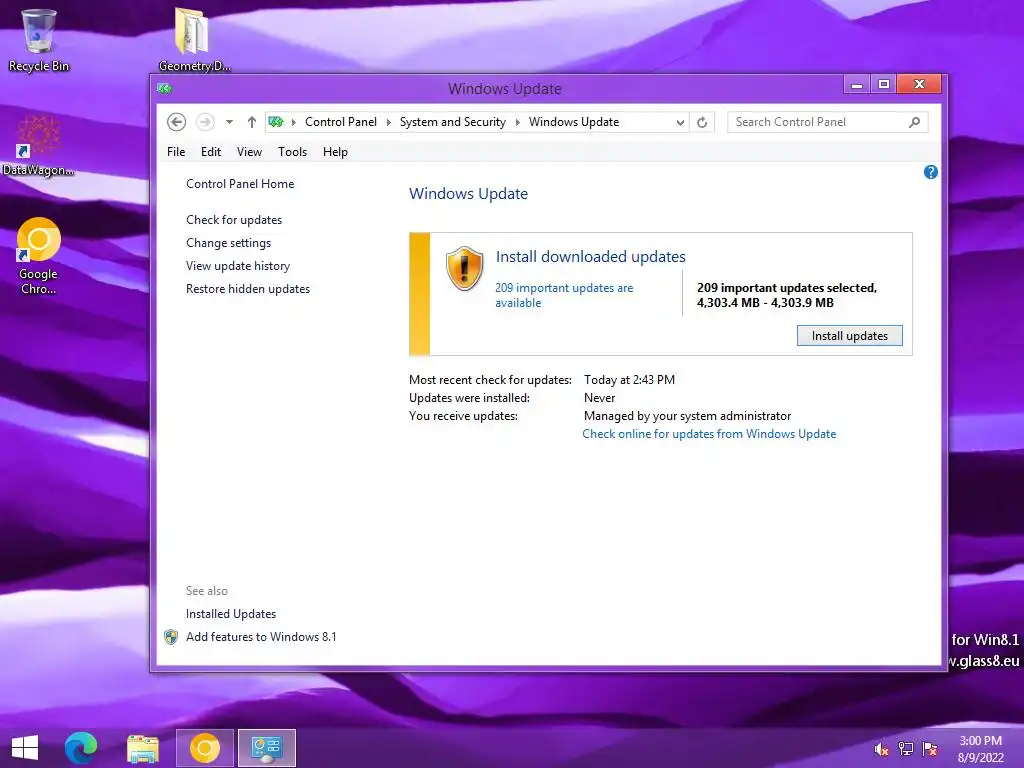Click the Forward navigation arrow

(x=205, y=122)
